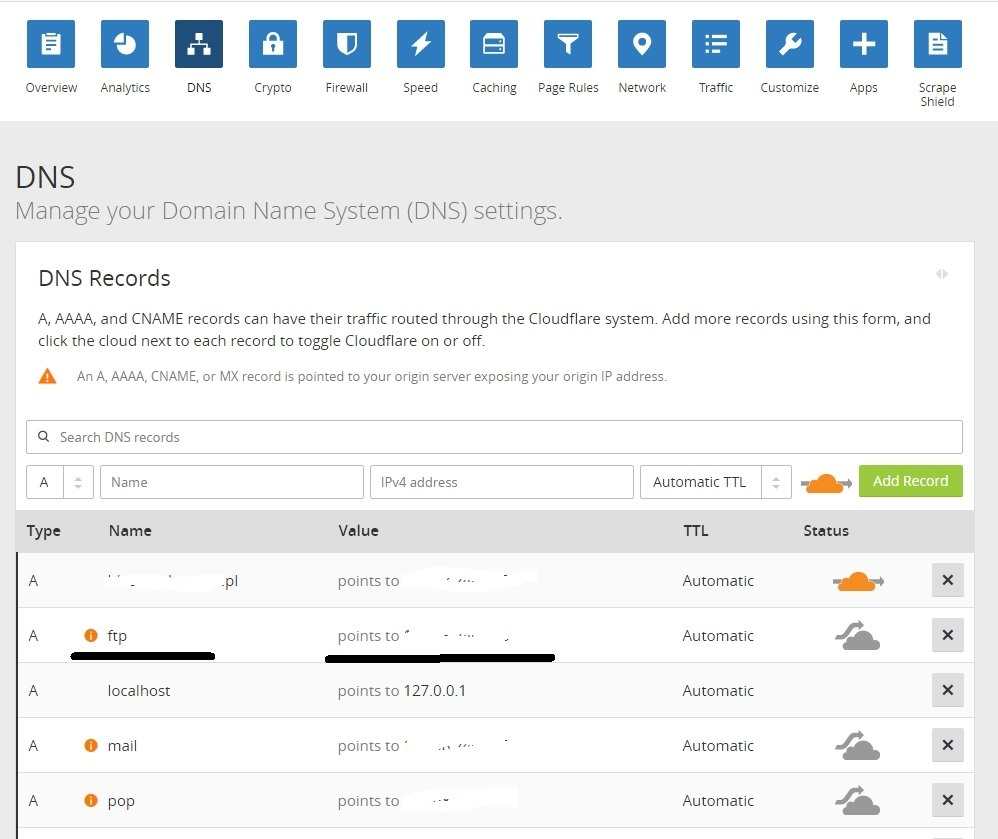Delete the localhost record

click(947, 691)
